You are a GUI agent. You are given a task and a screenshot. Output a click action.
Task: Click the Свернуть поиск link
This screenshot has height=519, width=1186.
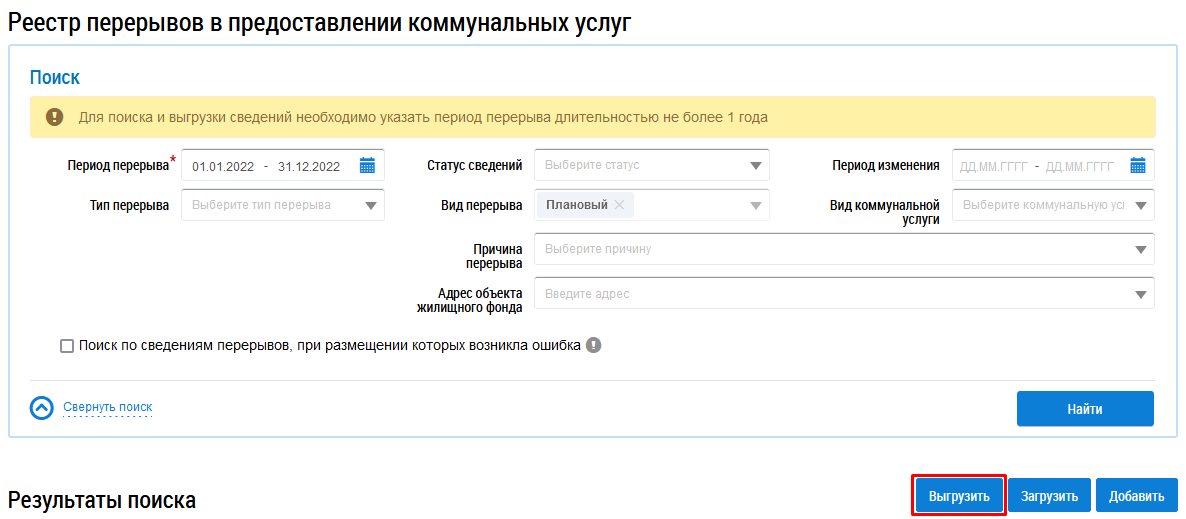[x=108, y=408]
